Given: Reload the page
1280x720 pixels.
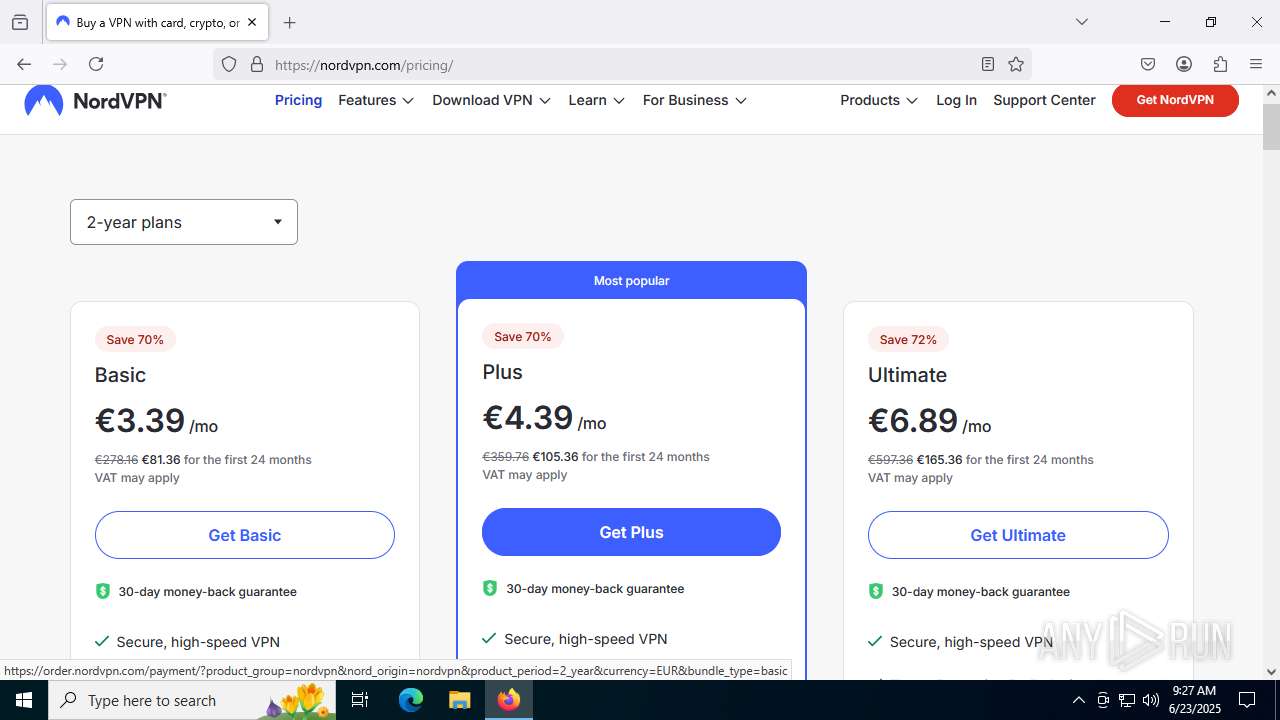Looking at the screenshot, I should coord(96,64).
